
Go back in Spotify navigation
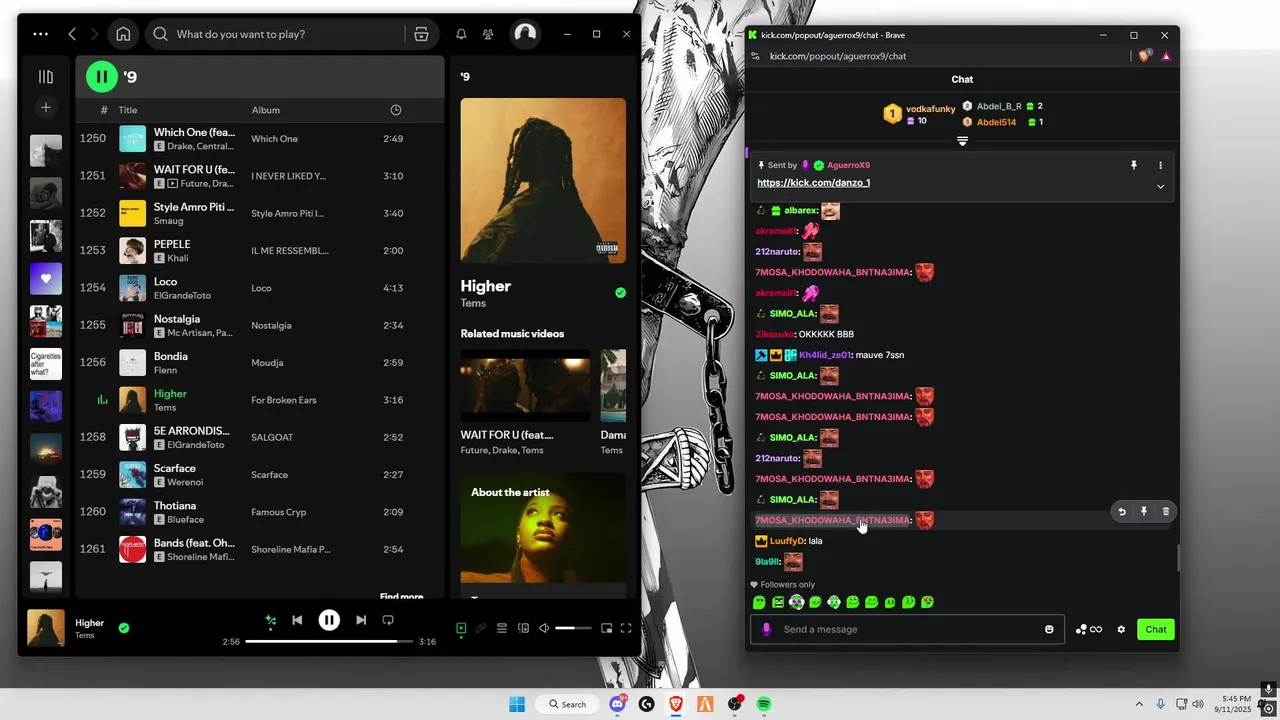pyautogui.click(x=72, y=34)
